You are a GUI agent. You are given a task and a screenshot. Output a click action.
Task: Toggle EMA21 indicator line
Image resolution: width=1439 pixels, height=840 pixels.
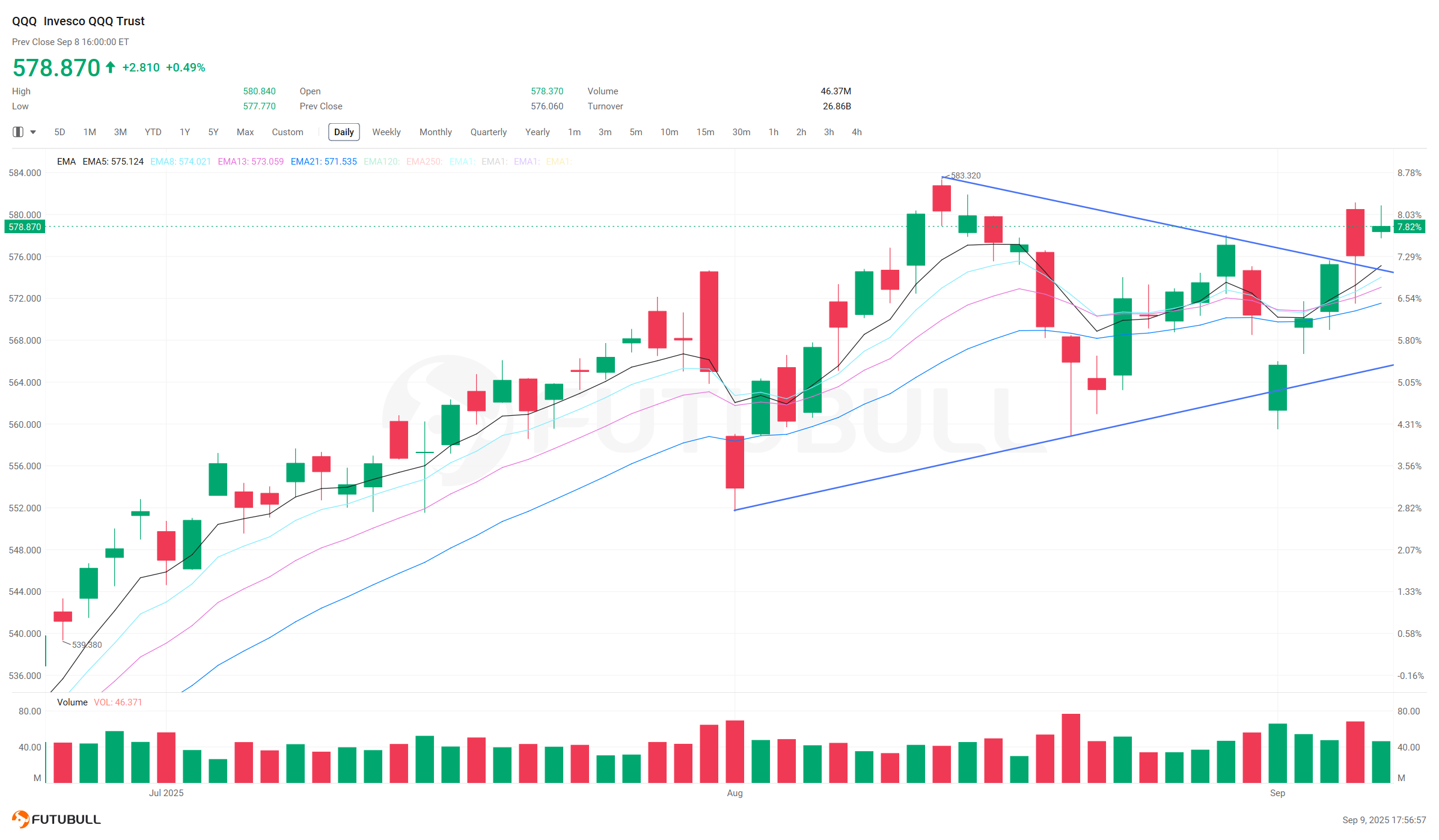click(x=323, y=162)
